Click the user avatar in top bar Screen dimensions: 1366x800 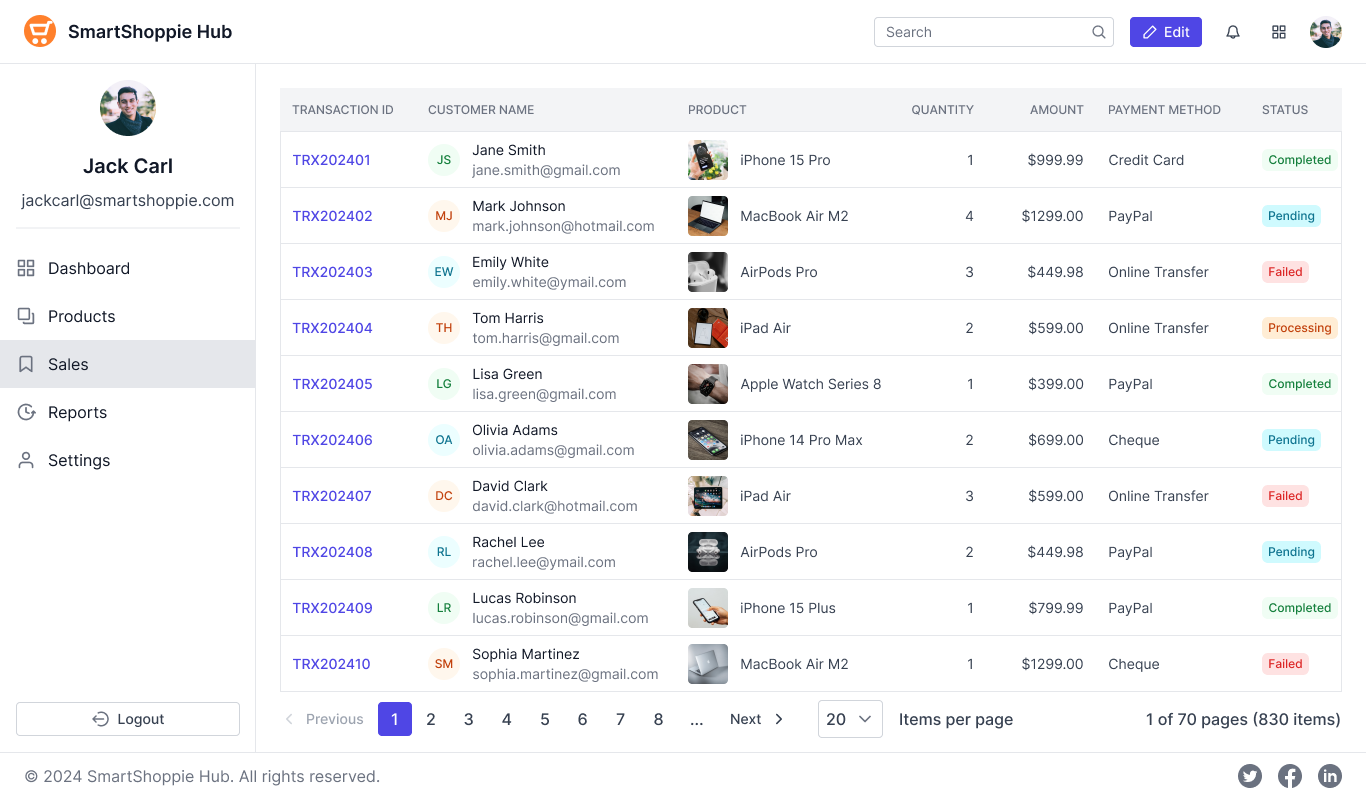click(x=1325, y=32)
